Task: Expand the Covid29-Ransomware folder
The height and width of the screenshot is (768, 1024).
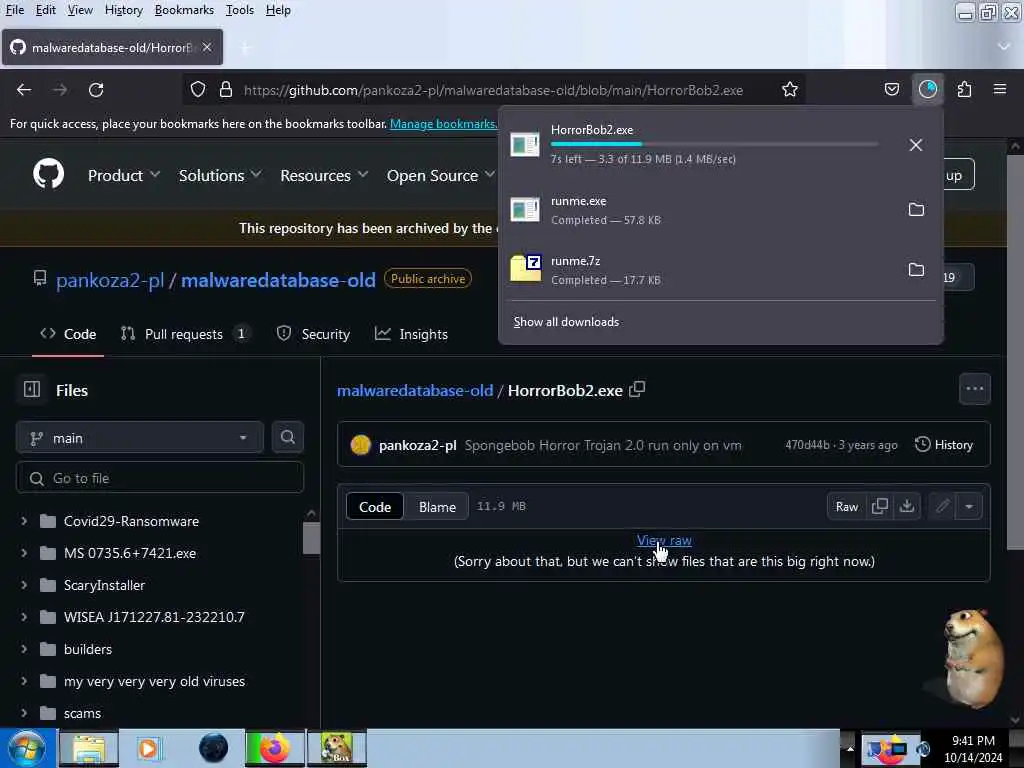Action: coord(24,520)
